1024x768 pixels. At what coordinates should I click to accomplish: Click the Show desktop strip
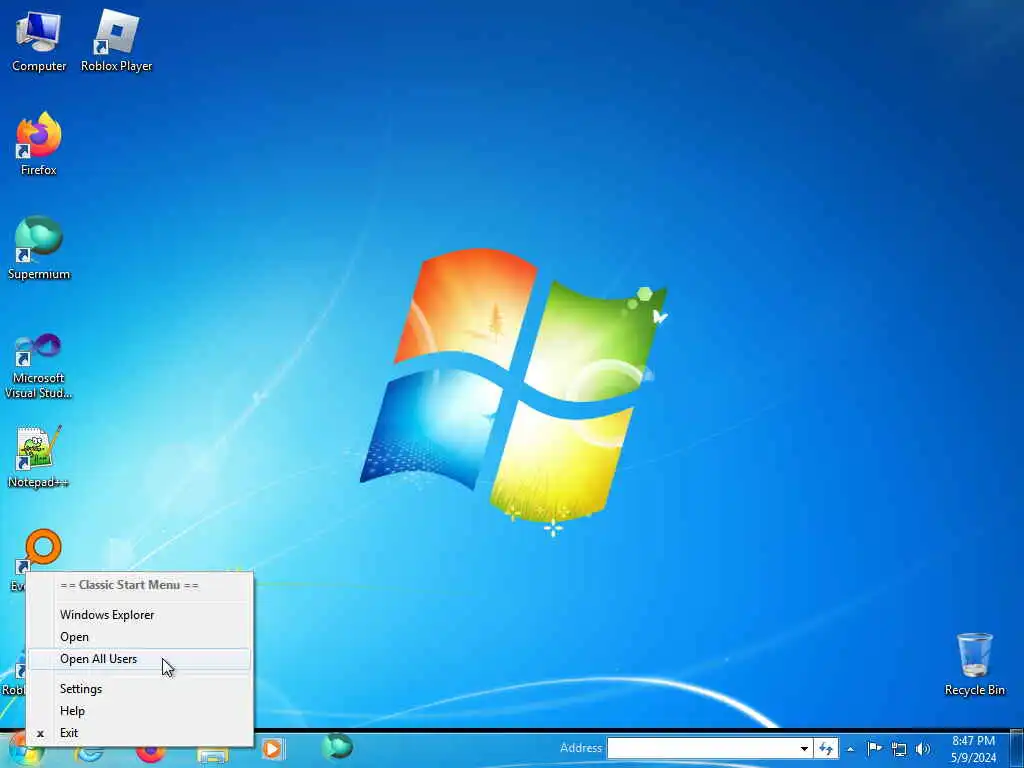point(1016,749)
